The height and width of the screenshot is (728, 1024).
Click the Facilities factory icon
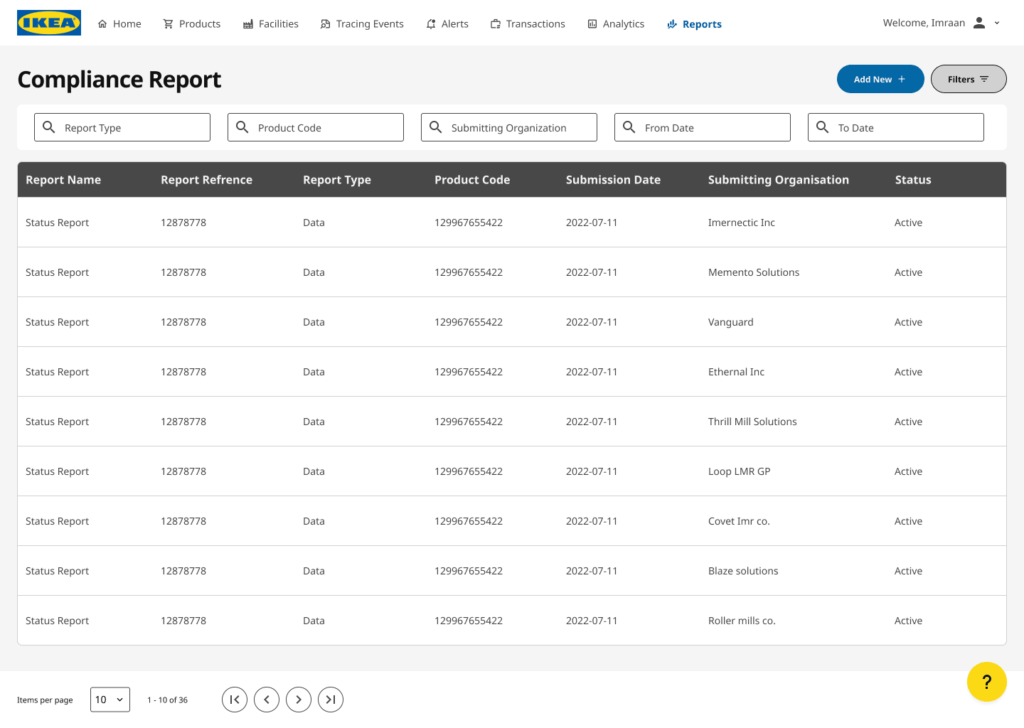(248, 24)
